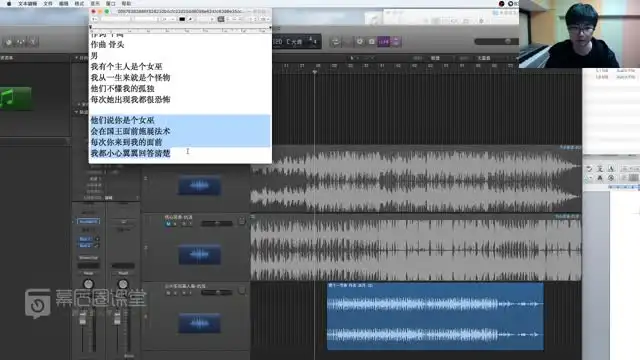640x360 pixels.
Task: Open the 文本编辑 application menu
Action: point(27,3)
